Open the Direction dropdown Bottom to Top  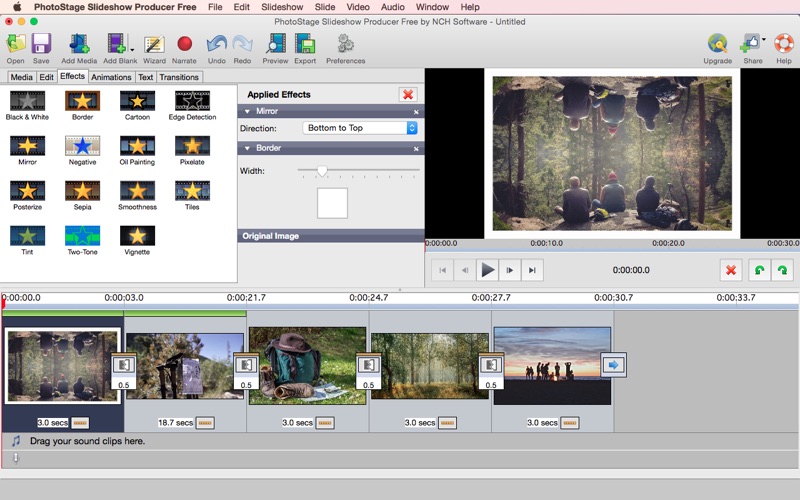[360, 128]
